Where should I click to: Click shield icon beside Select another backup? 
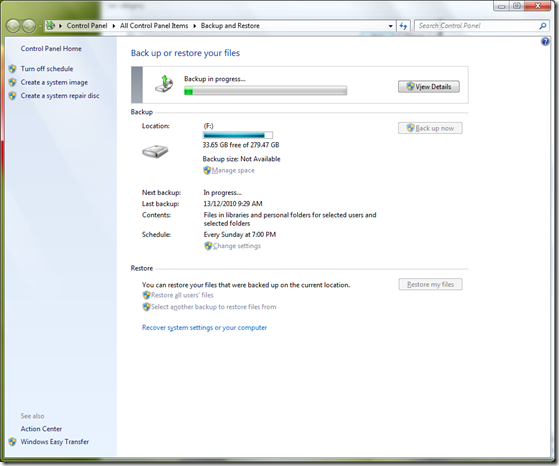tap(146, 307)
